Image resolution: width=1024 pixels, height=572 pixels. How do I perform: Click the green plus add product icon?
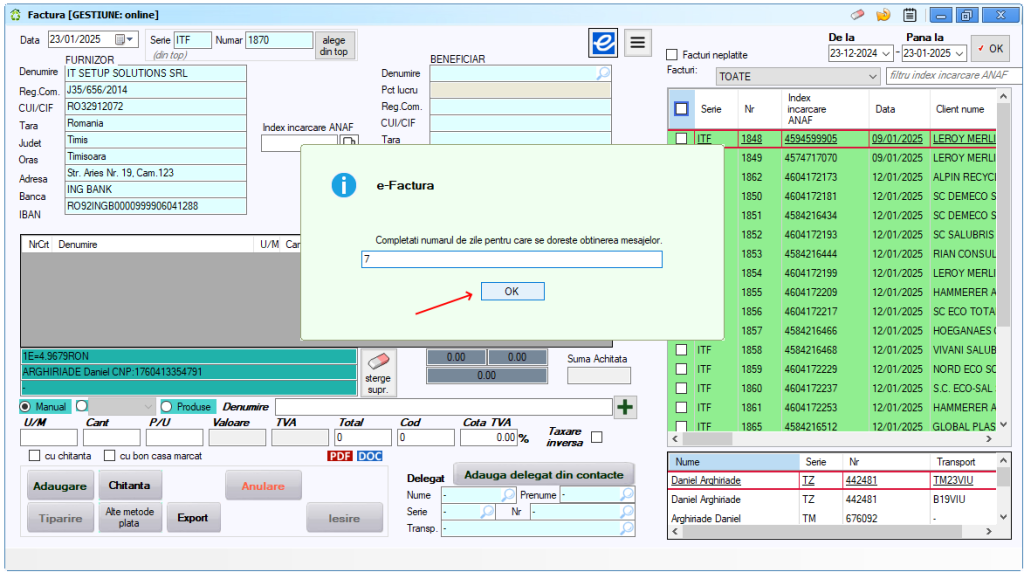625,407
